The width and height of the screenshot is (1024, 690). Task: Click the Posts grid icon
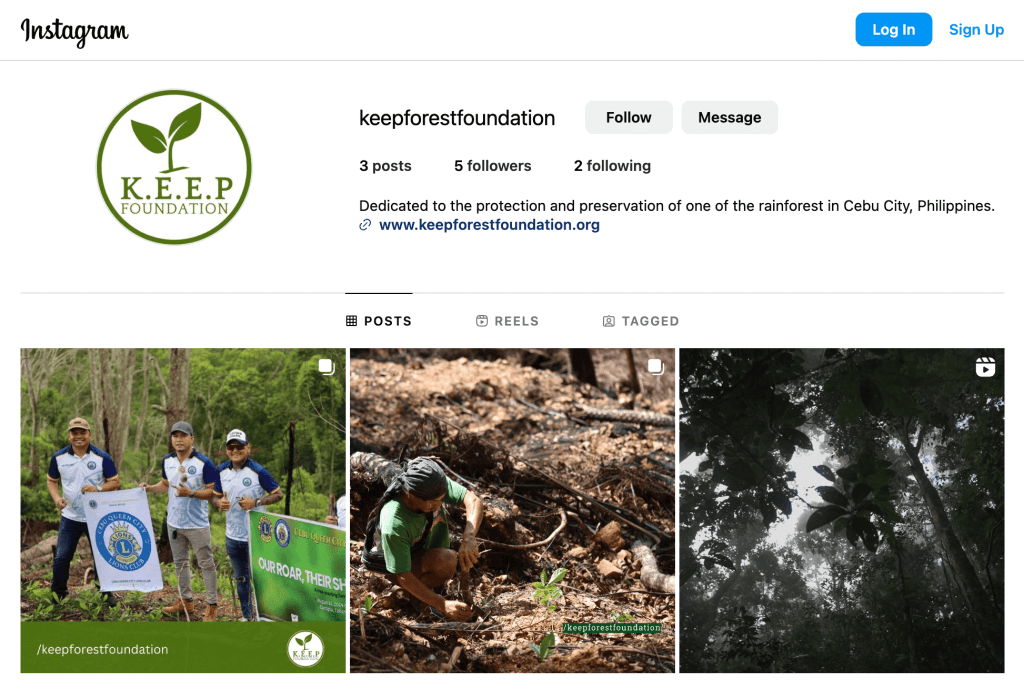click(351, 321)
